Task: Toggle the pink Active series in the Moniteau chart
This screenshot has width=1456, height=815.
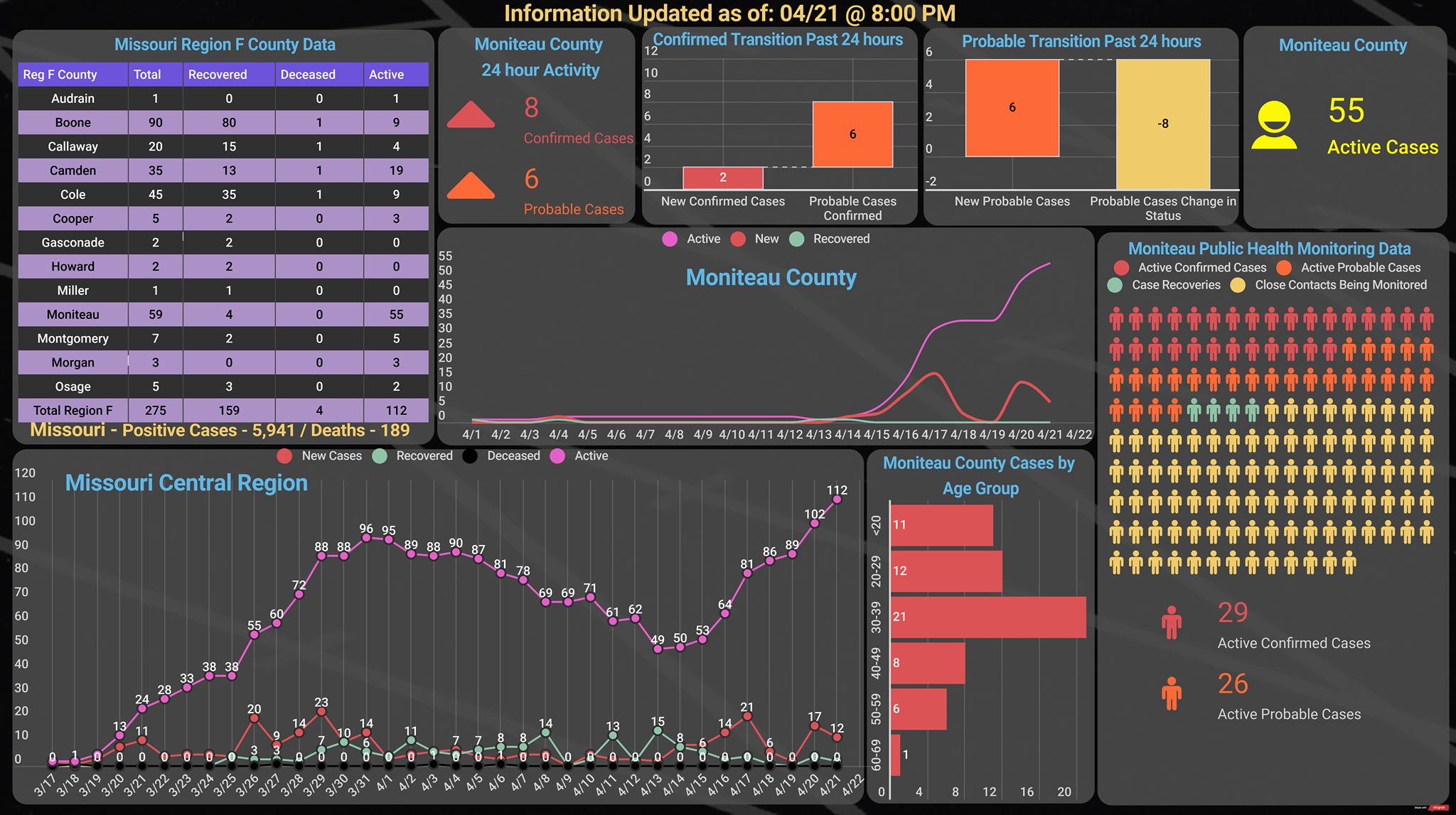Action: point(691,239)
